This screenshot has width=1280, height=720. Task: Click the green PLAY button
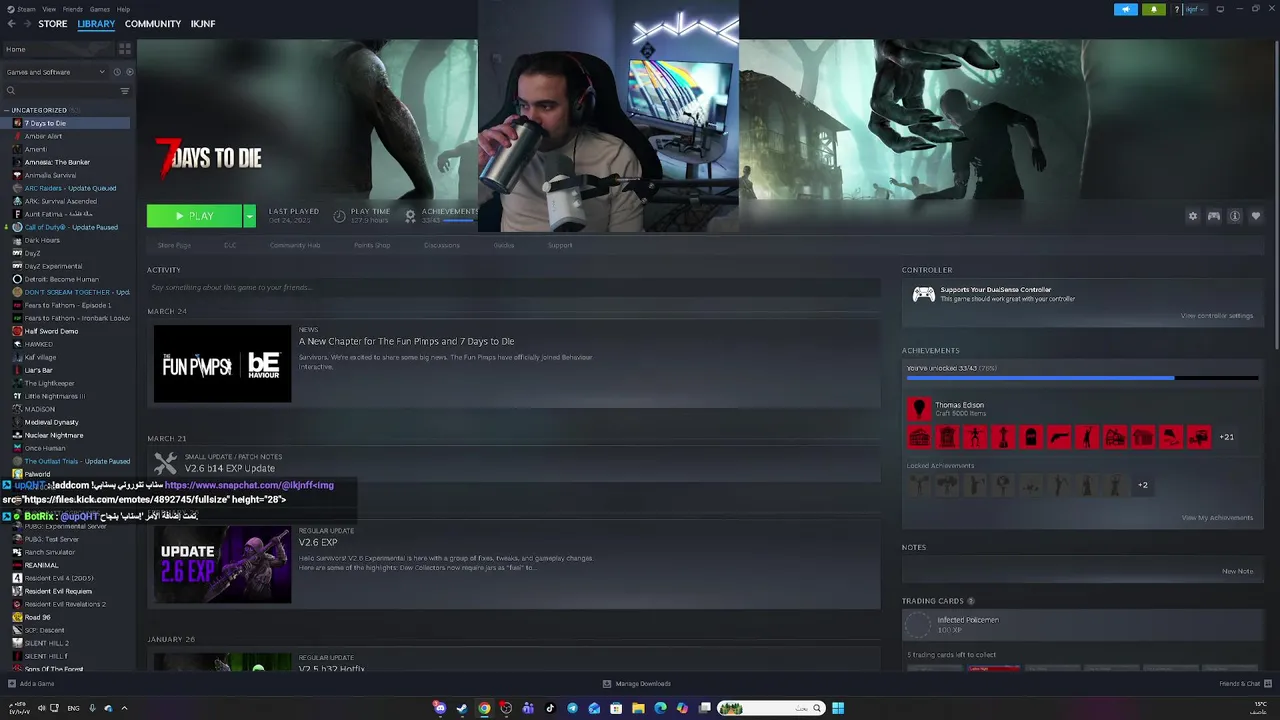(194, 216)
